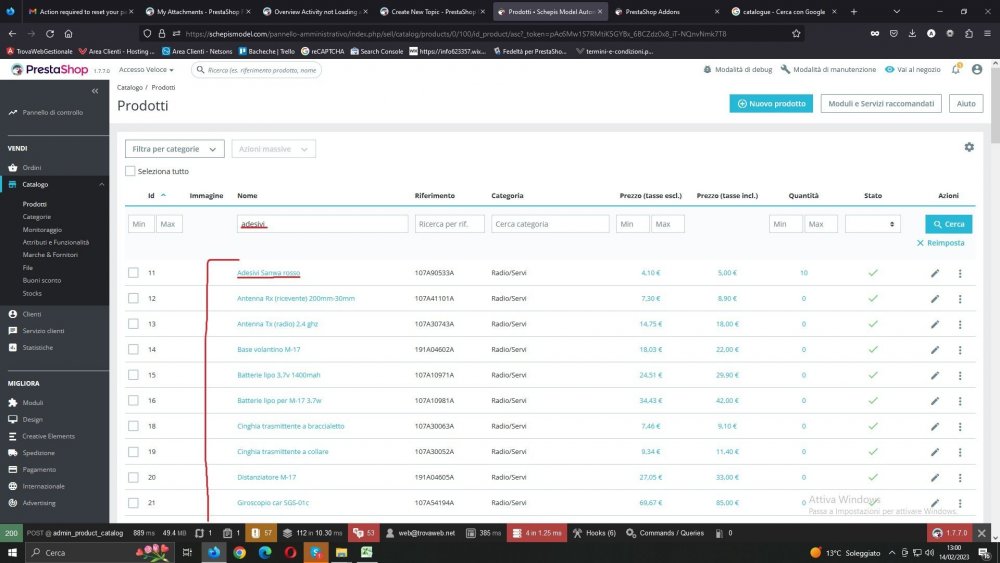
Task: Click pencil edit icon for Base volantino M-17
Action: coord(935,349)
